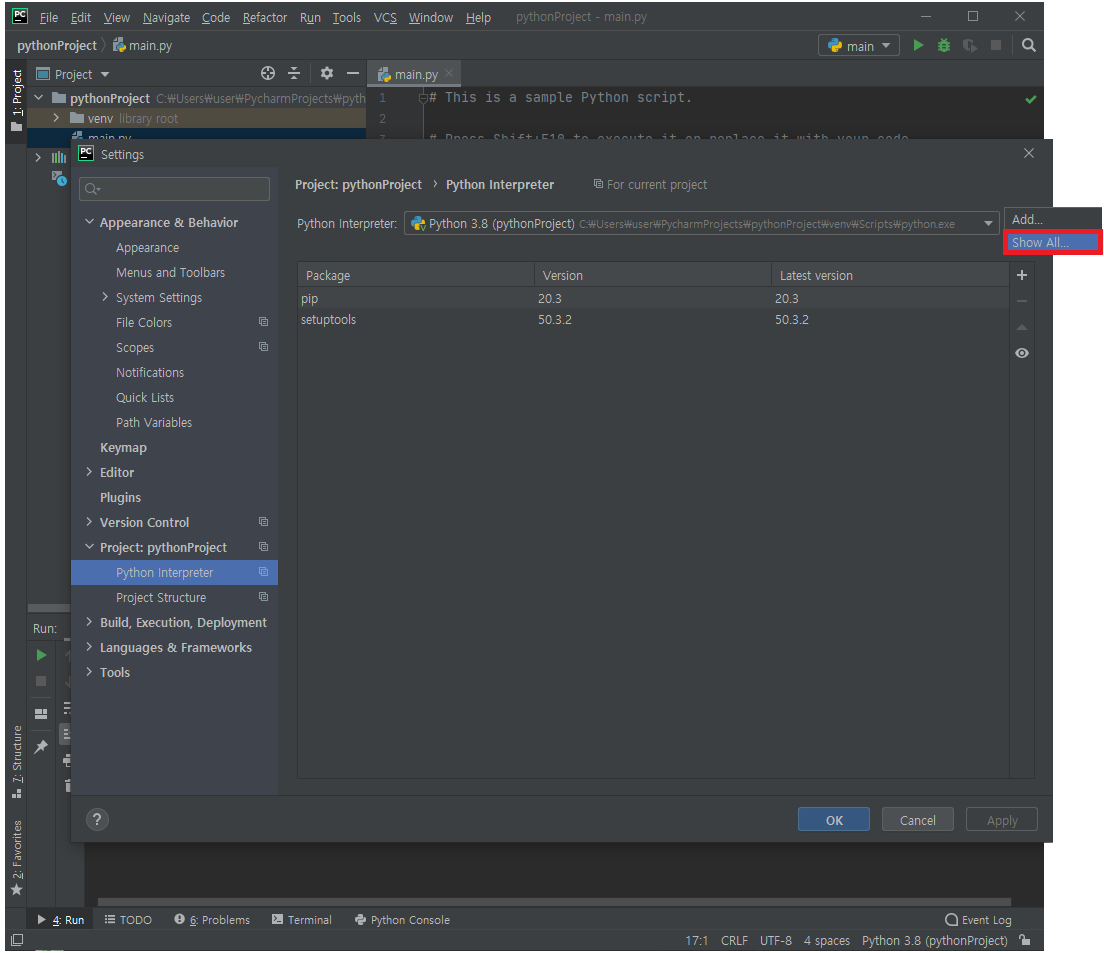This screenshot has height=953, width=1104.
Task: Select Add... interpreter option
Action: 1053,219
